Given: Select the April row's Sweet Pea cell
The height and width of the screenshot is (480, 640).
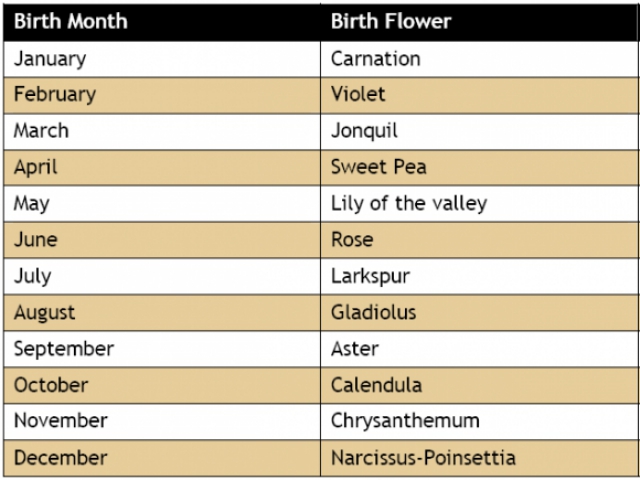Looking at the screenshot, I should 479,167.
